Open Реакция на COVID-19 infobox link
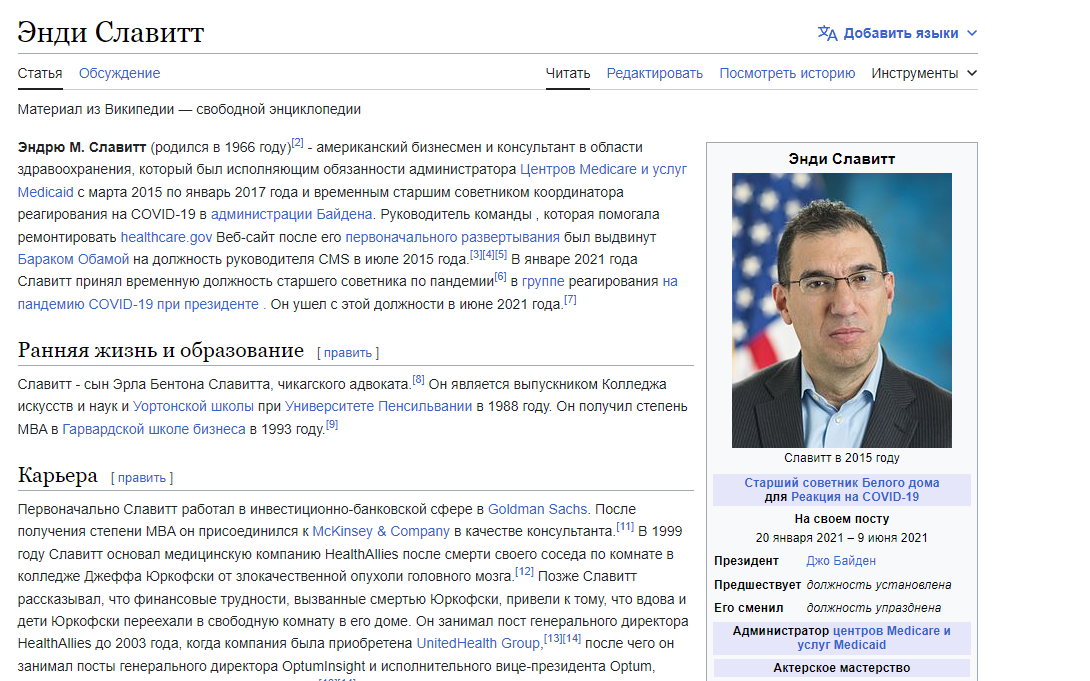1090x681 pixels. [x=854, y=497]
